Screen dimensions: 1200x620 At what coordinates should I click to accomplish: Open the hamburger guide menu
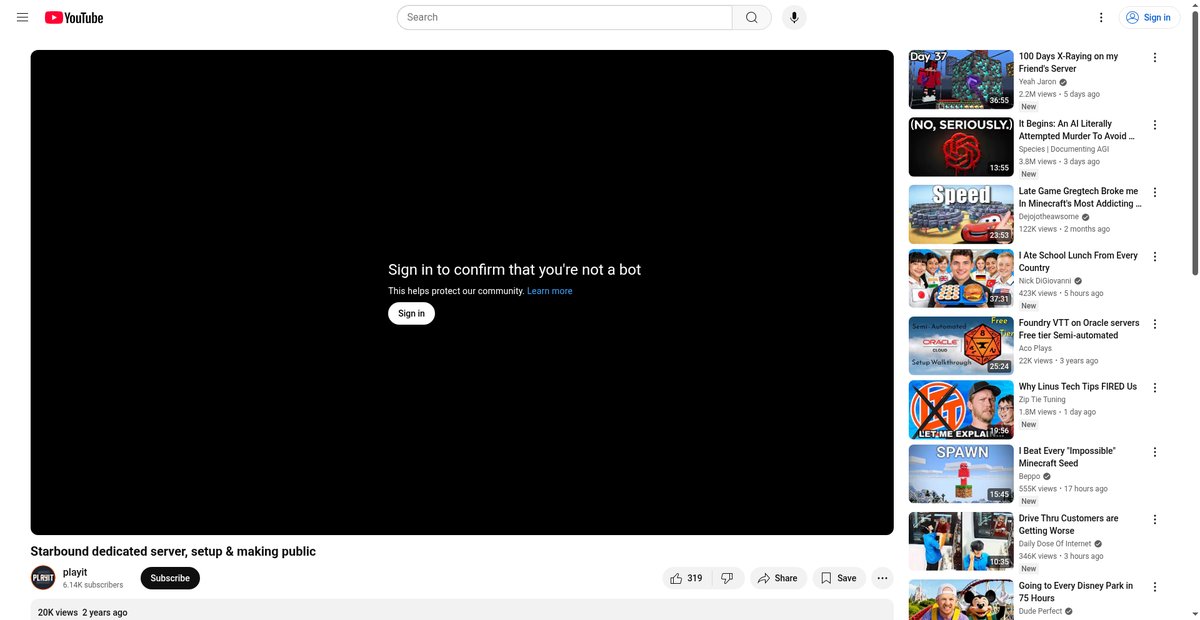(22, 17)
